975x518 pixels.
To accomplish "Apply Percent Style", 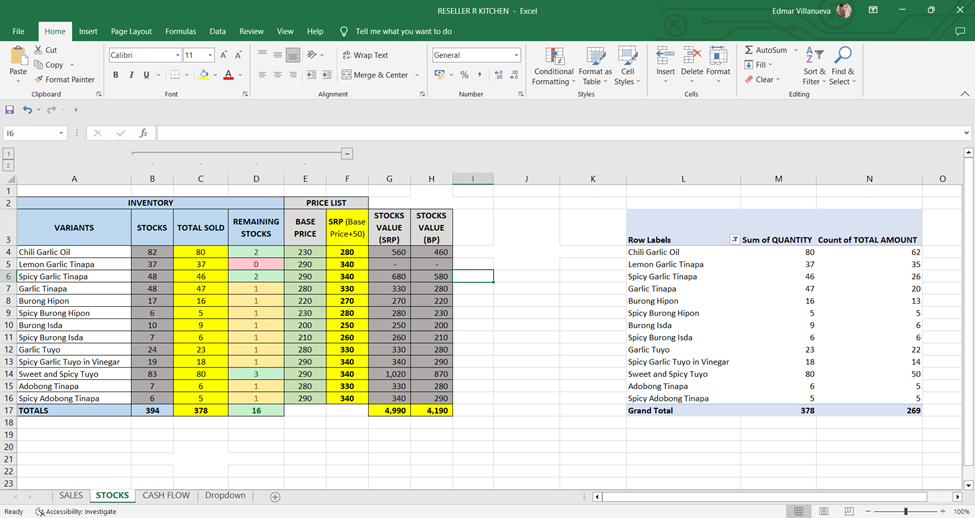I will coord(464,75).
